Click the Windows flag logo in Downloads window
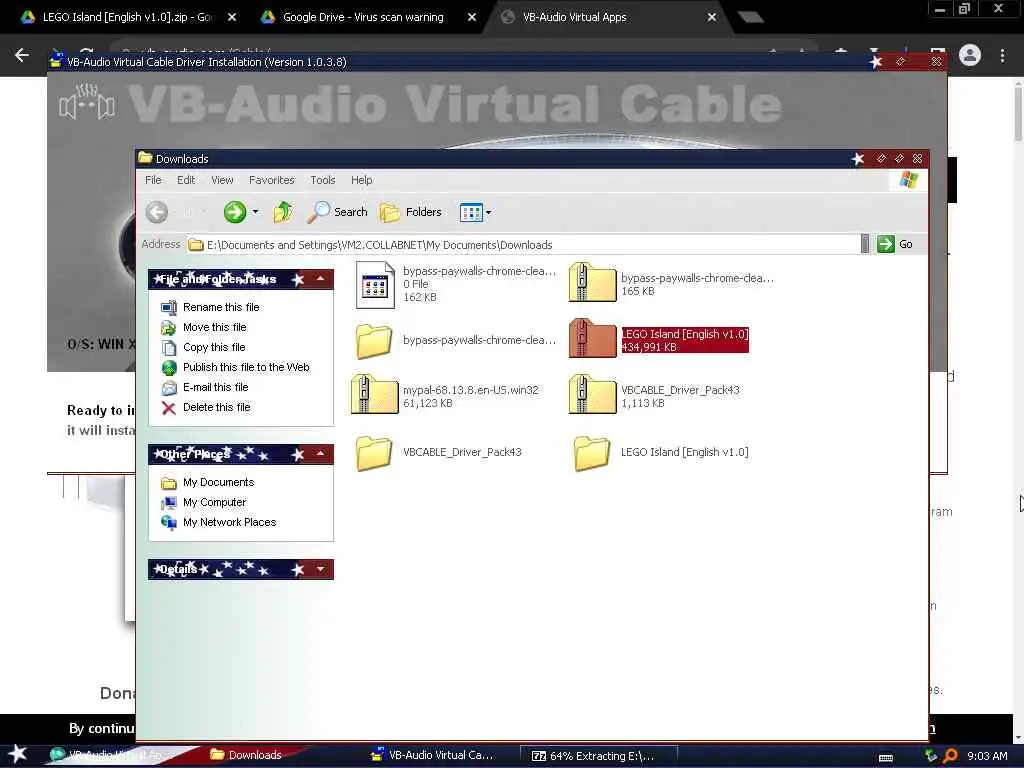The width and height of the screenshot is (1024, 768). (908, 180)
